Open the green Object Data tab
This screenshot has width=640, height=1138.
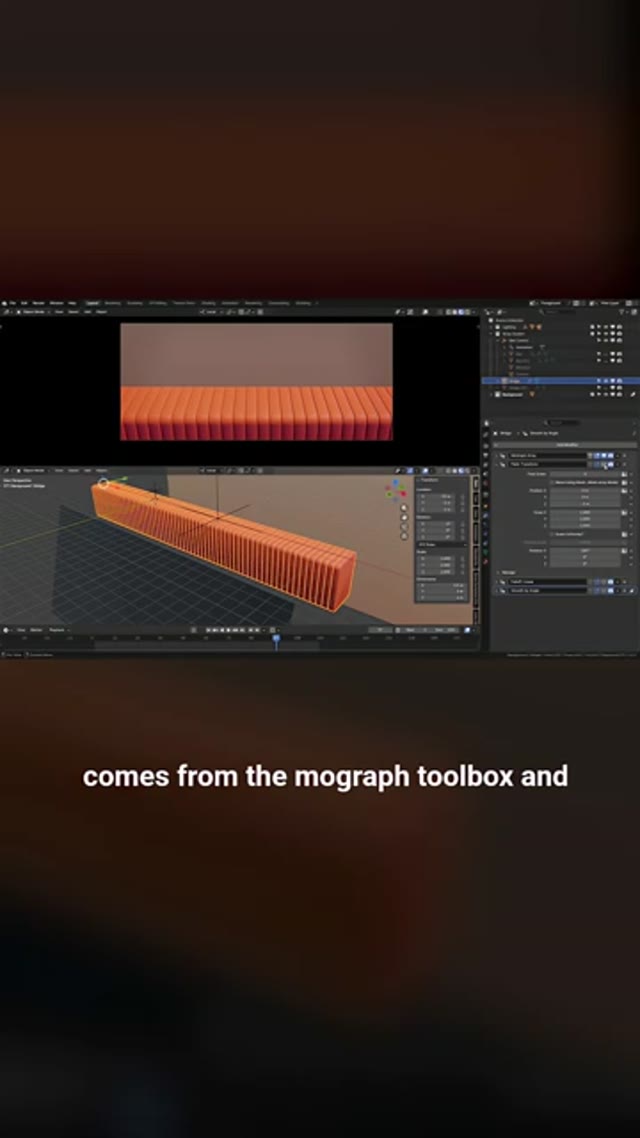[x=485, y=552]
